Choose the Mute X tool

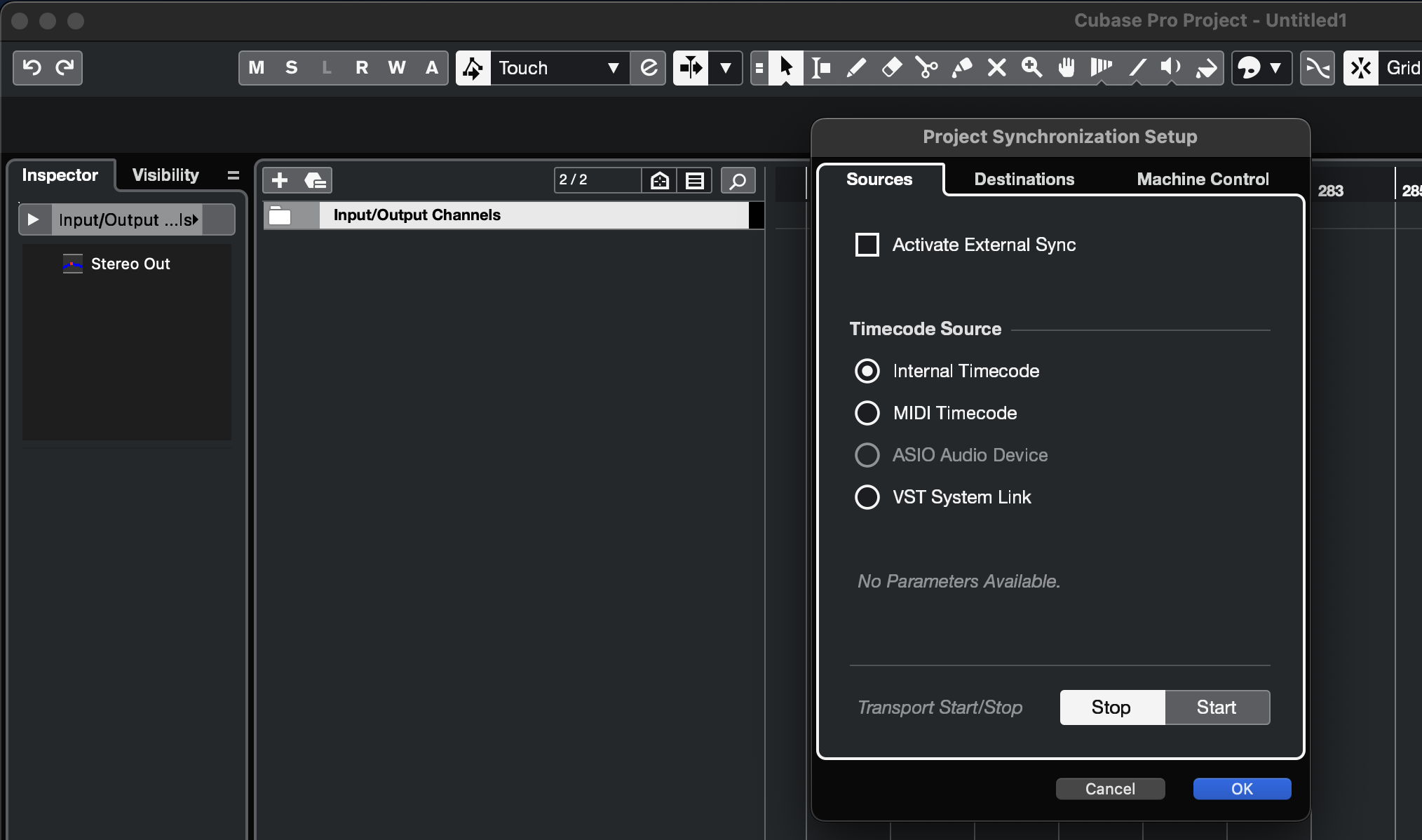996,68
